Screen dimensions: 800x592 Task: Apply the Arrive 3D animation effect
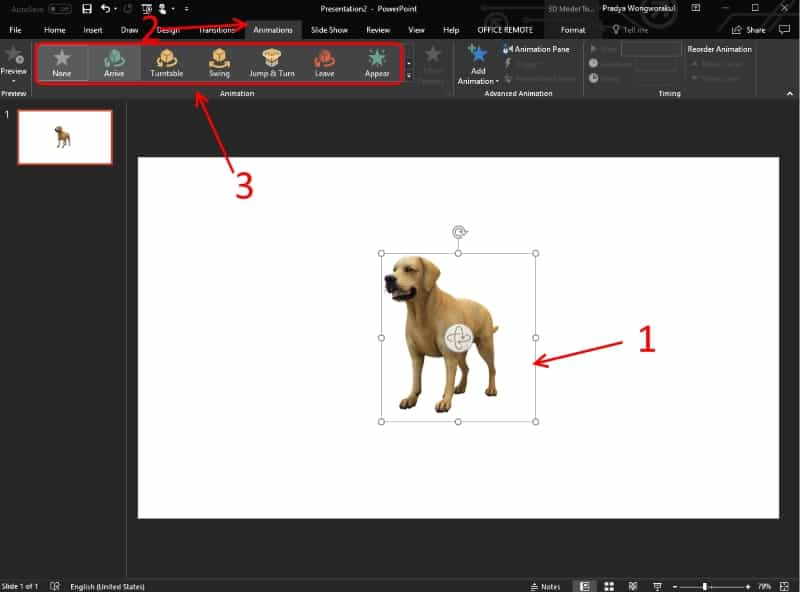click(114, 63)
